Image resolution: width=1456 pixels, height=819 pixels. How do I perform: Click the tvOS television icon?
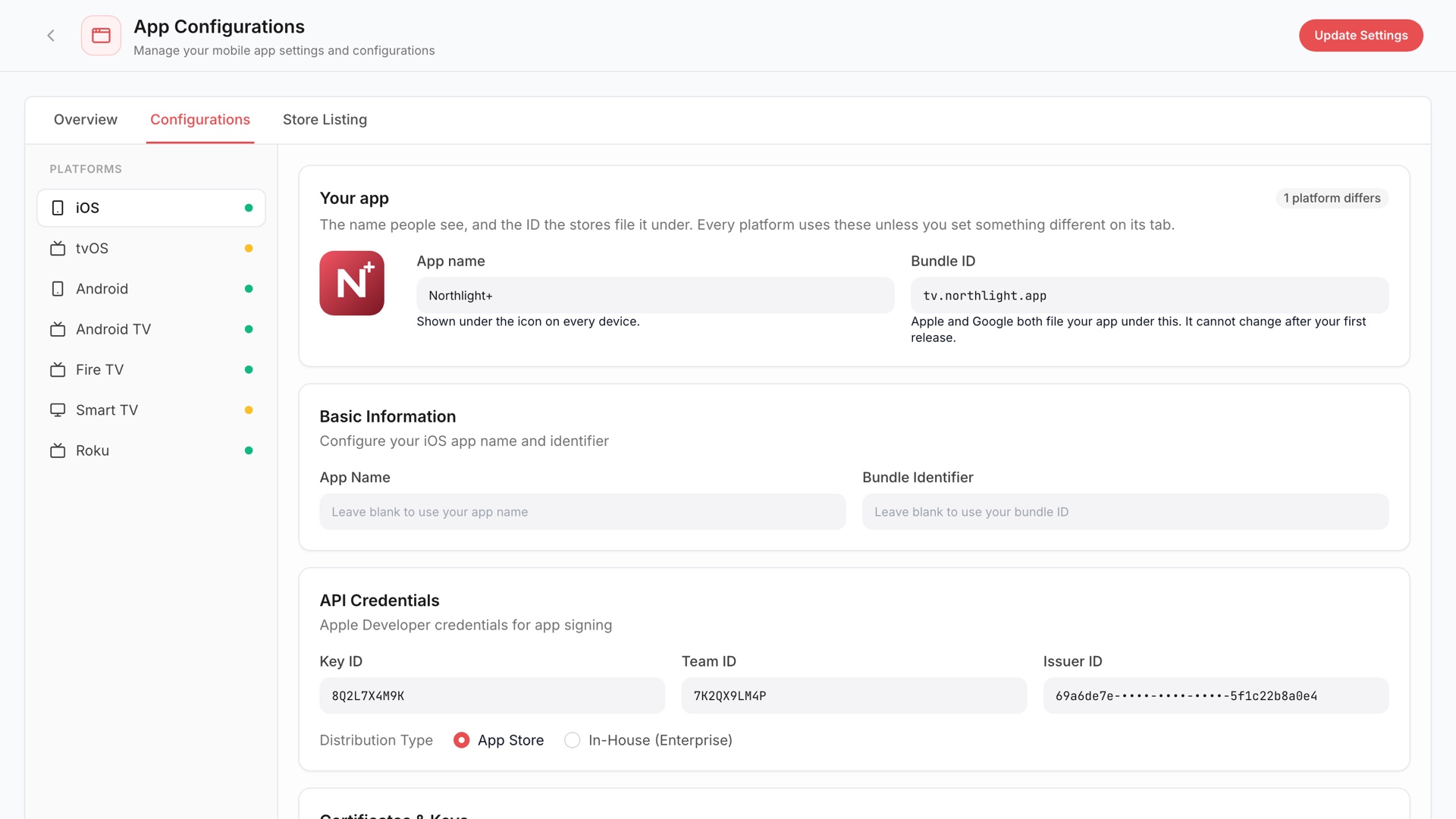[x=58, y=248]
